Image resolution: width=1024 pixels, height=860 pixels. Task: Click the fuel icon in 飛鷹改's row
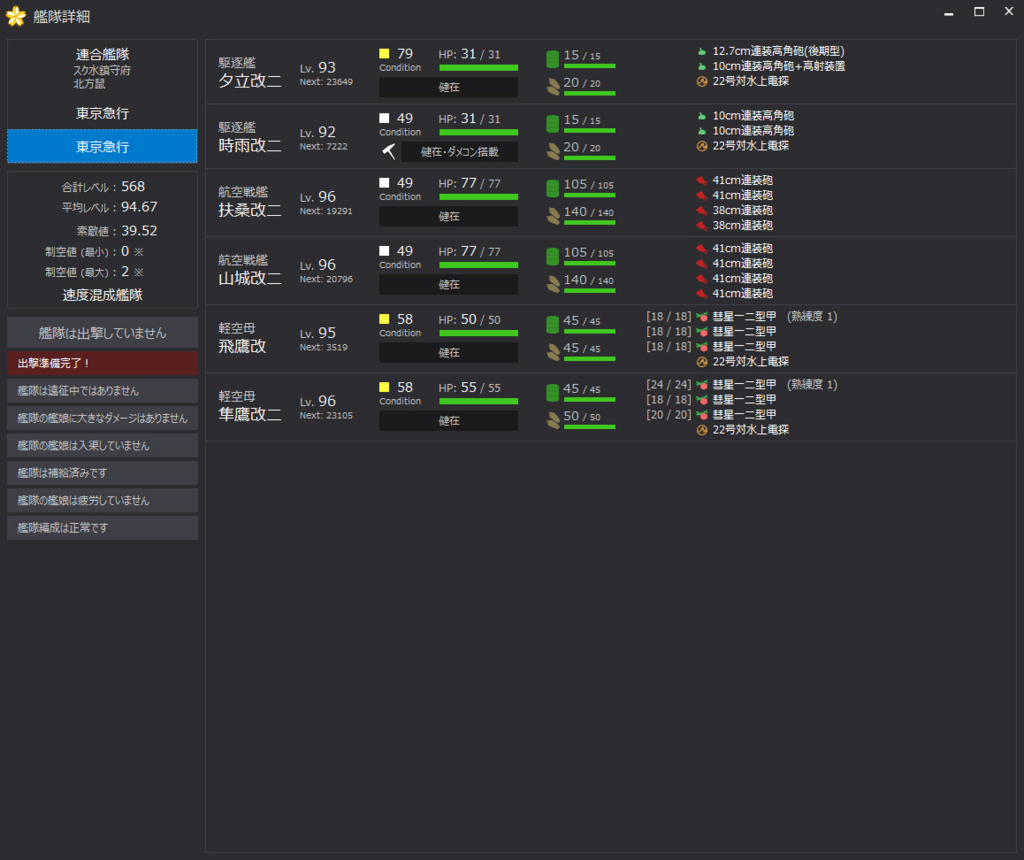tap(552, 324)
